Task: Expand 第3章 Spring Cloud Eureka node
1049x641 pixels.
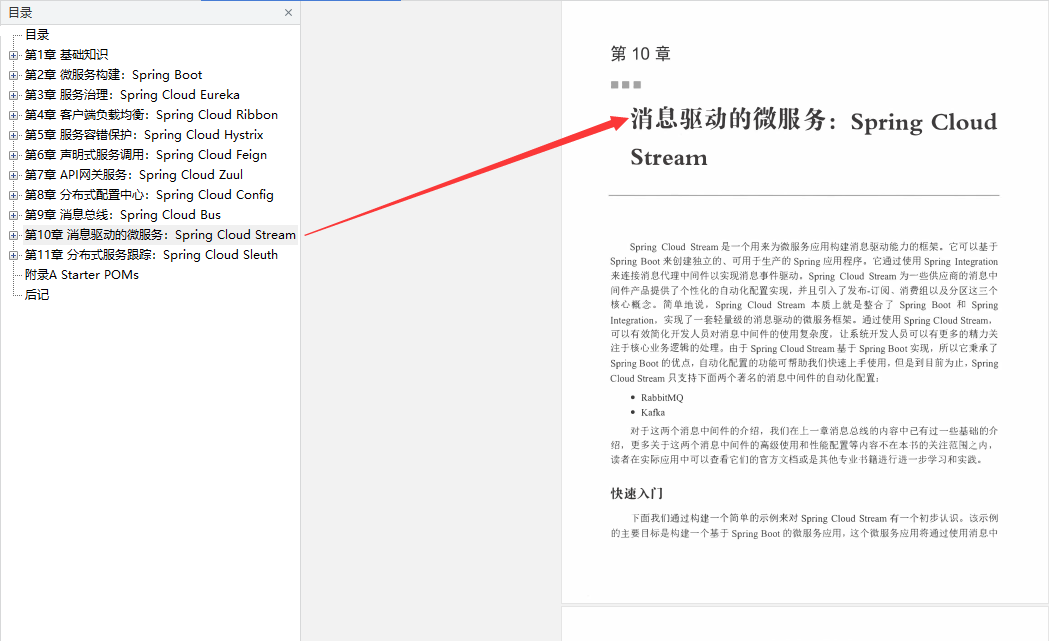Action: [13, 96]
